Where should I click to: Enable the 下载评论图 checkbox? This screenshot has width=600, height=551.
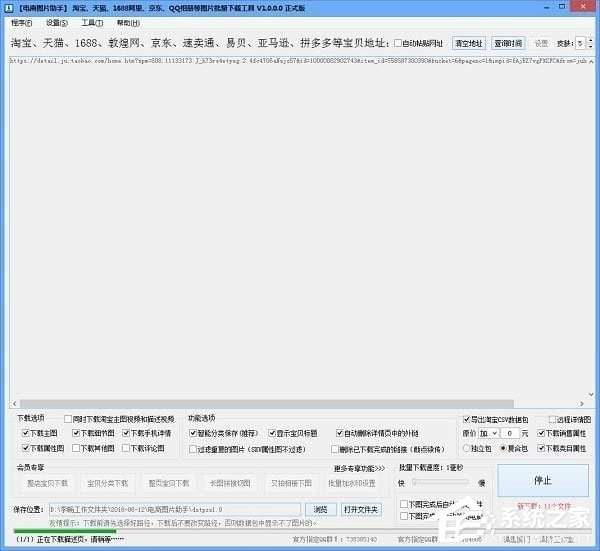point(126,448)
